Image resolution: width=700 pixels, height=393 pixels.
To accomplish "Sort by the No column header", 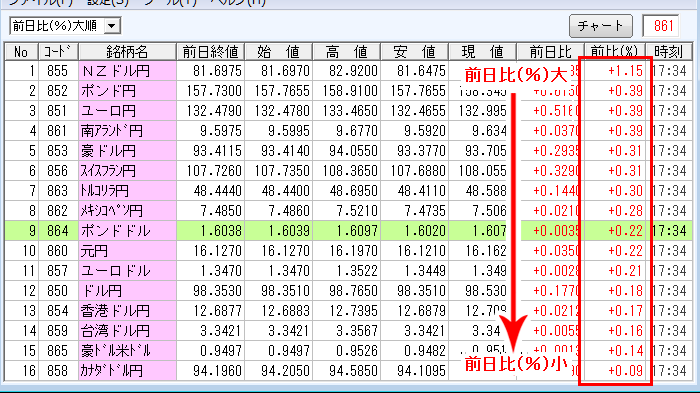I will point(21,52).
